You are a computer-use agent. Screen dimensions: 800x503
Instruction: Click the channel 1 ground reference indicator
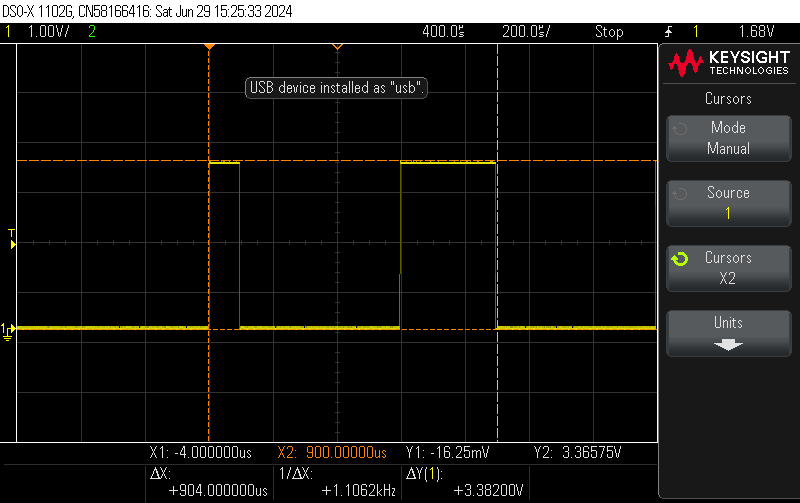point(8,331)
